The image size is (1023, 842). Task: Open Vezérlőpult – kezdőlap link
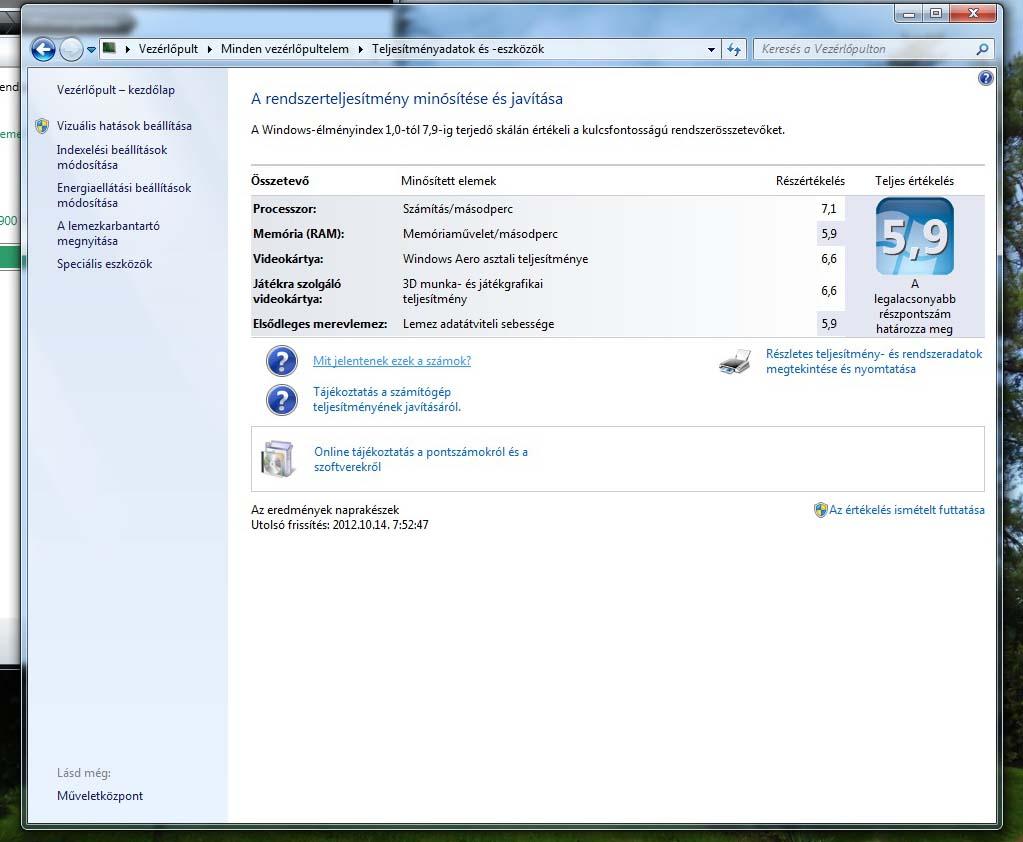click(x=115, y=90)
